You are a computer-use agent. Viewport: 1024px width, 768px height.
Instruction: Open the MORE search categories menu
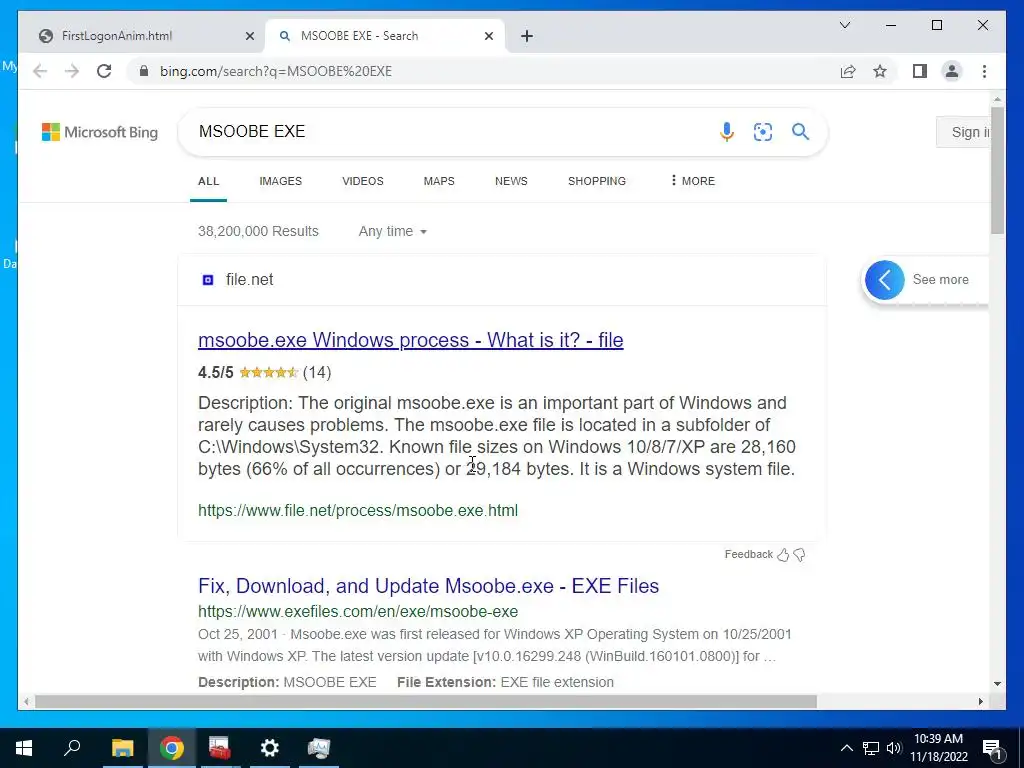[x=693, y=181]
